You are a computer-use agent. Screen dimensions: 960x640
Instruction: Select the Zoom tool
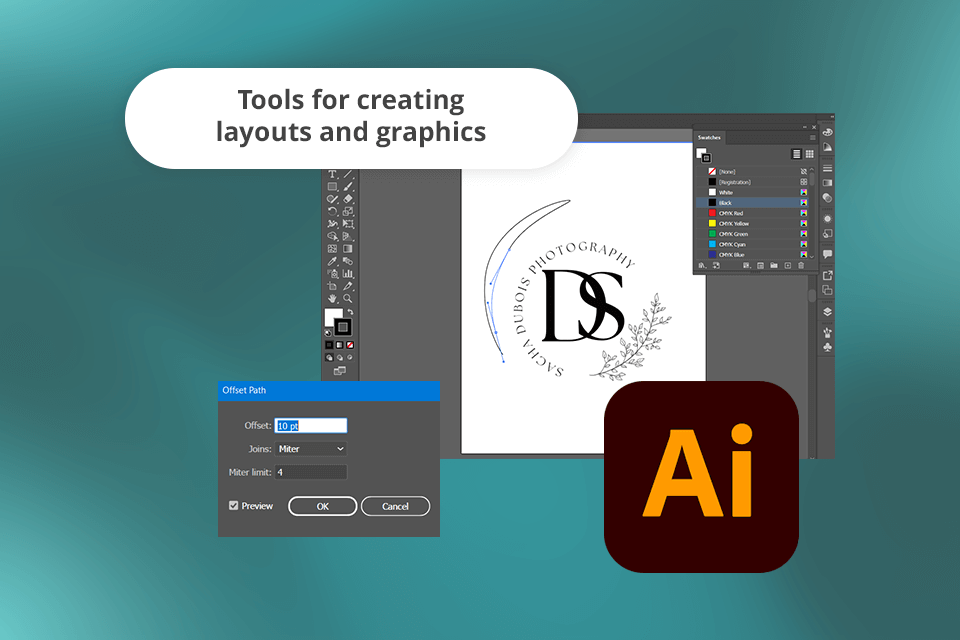(x=348, y=299)
